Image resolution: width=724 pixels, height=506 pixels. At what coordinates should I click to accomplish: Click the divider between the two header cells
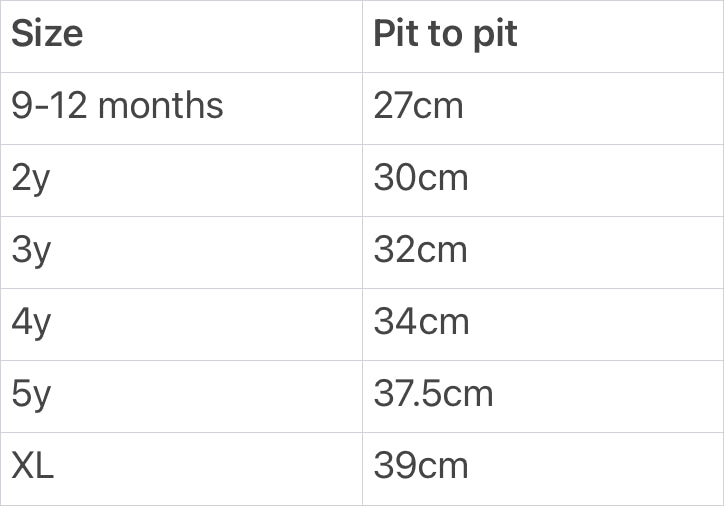coord(362,35)
